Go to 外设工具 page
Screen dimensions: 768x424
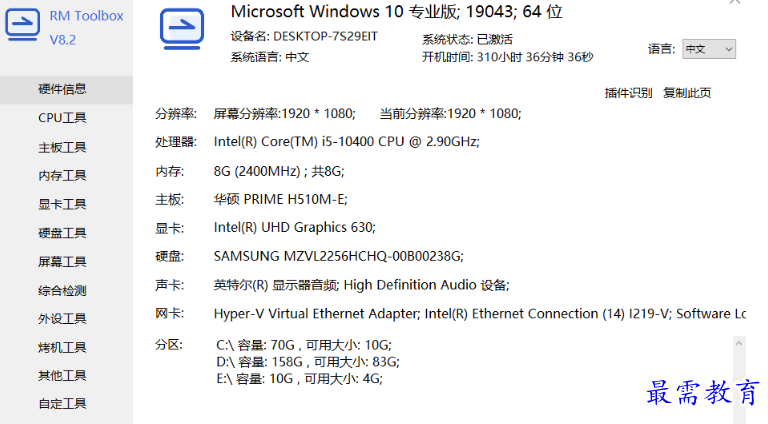(62, 319)
